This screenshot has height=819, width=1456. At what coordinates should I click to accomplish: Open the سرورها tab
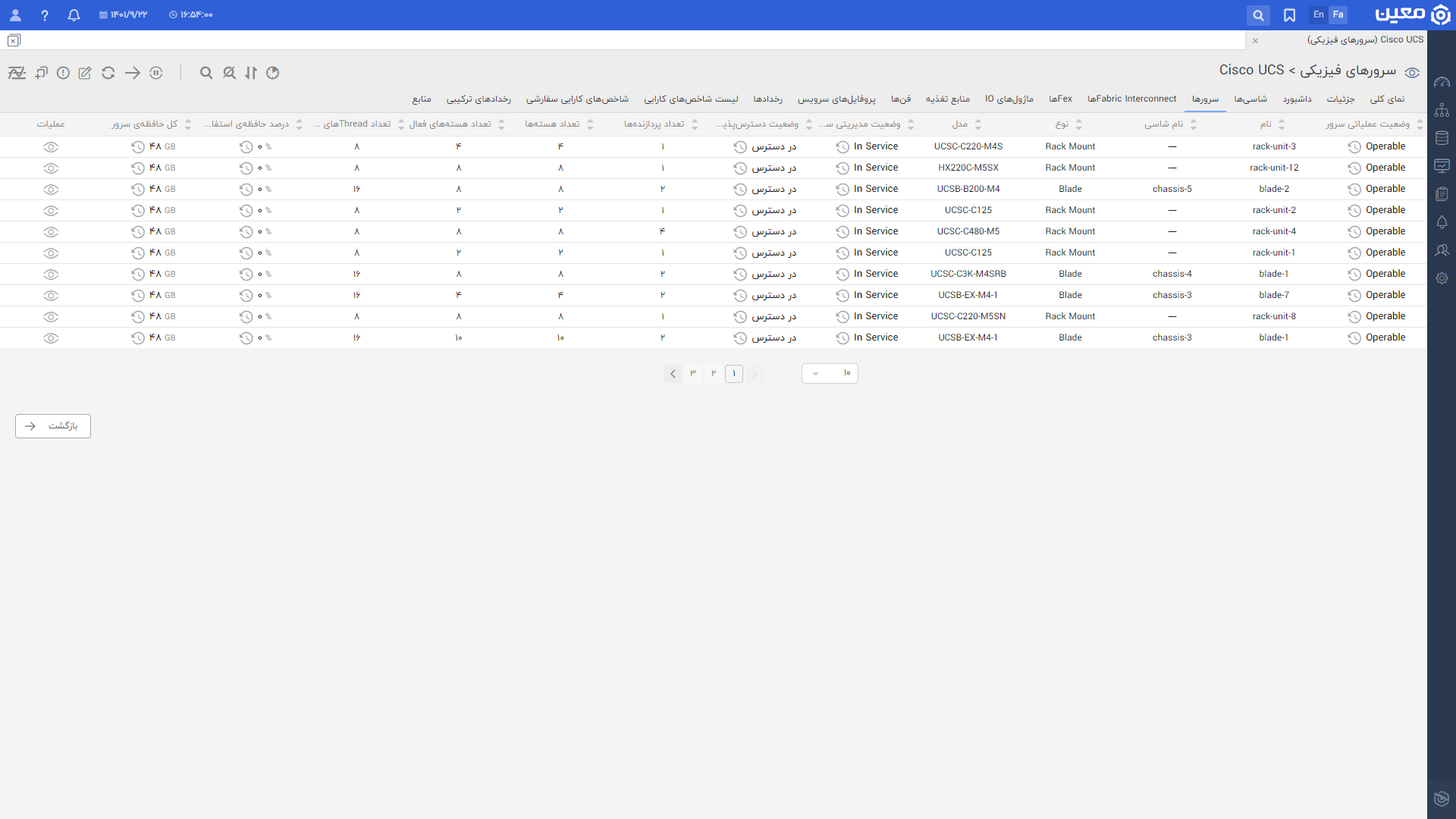(x=1206, y=99)
